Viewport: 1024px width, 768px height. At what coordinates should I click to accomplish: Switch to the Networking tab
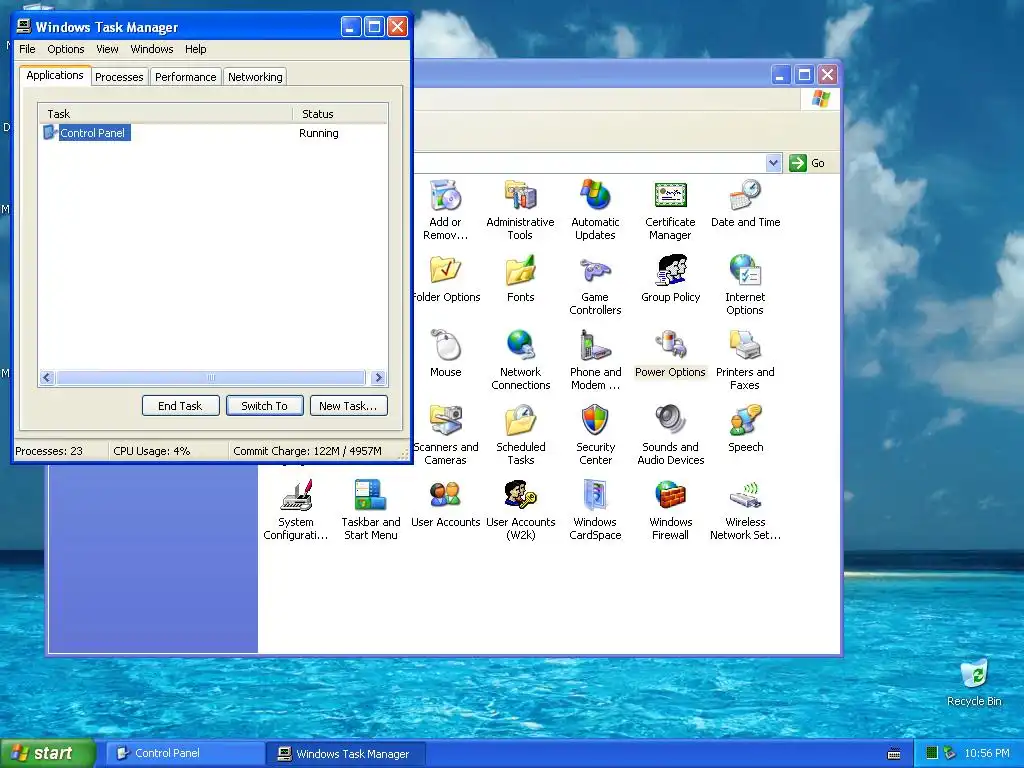(255, 77)
